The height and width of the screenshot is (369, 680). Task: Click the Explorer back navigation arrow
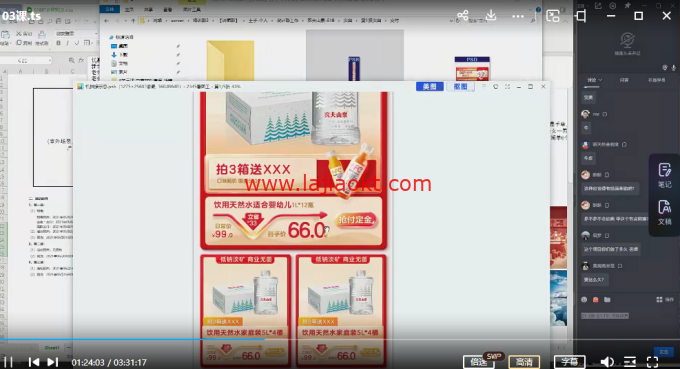pos(107,20)
